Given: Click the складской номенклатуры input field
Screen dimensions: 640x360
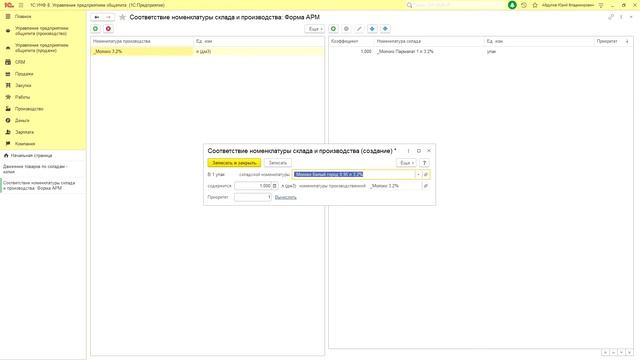Looking at the screenshot, I should 353,174.
